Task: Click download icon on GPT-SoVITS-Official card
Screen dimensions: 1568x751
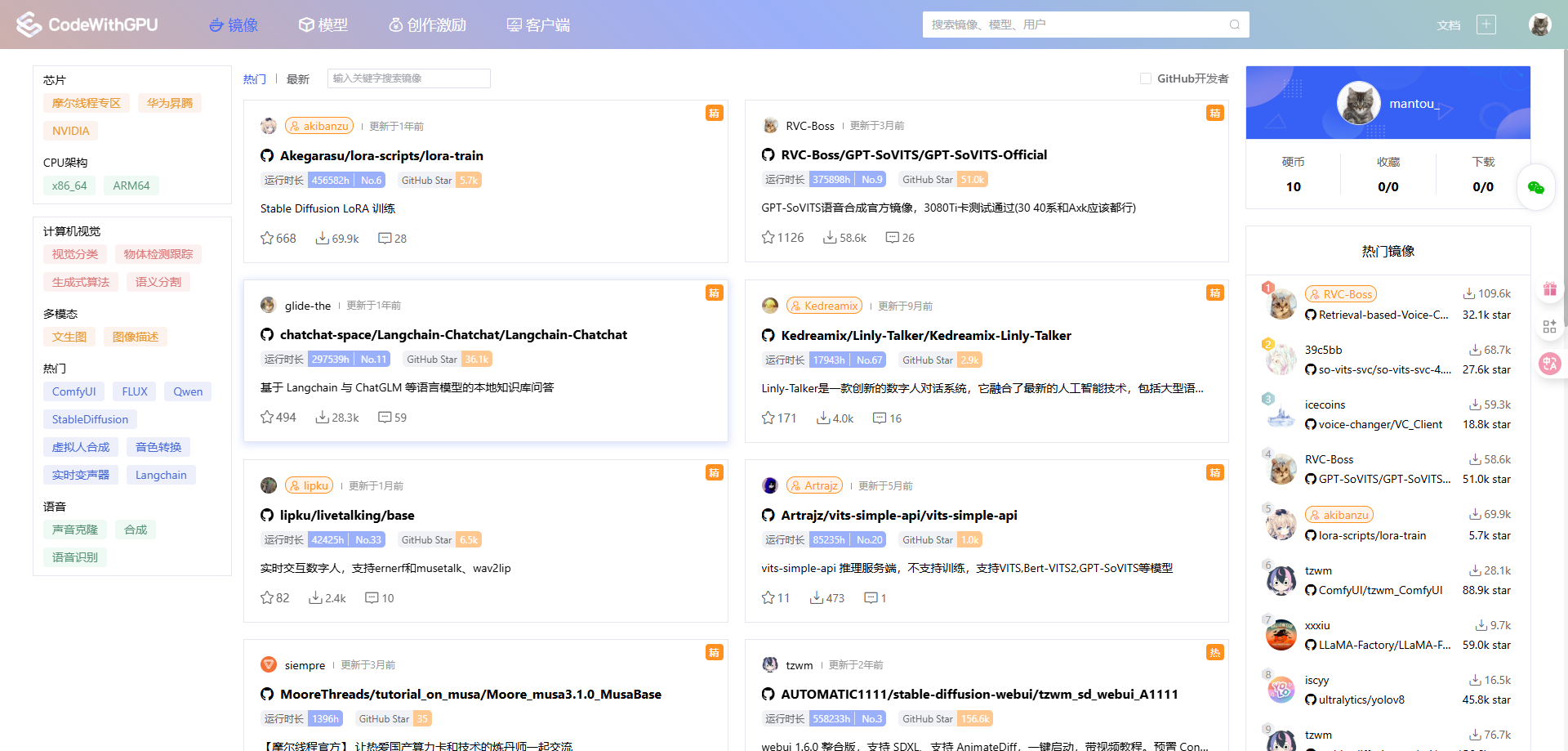Action: [x=830, y=238]
